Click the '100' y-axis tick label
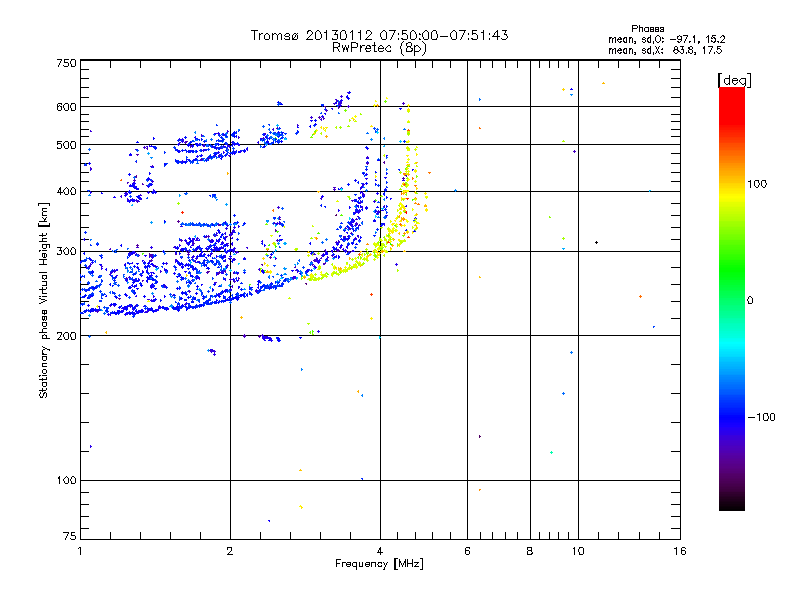This screenshot has width=800, height=600. [66, 480]
